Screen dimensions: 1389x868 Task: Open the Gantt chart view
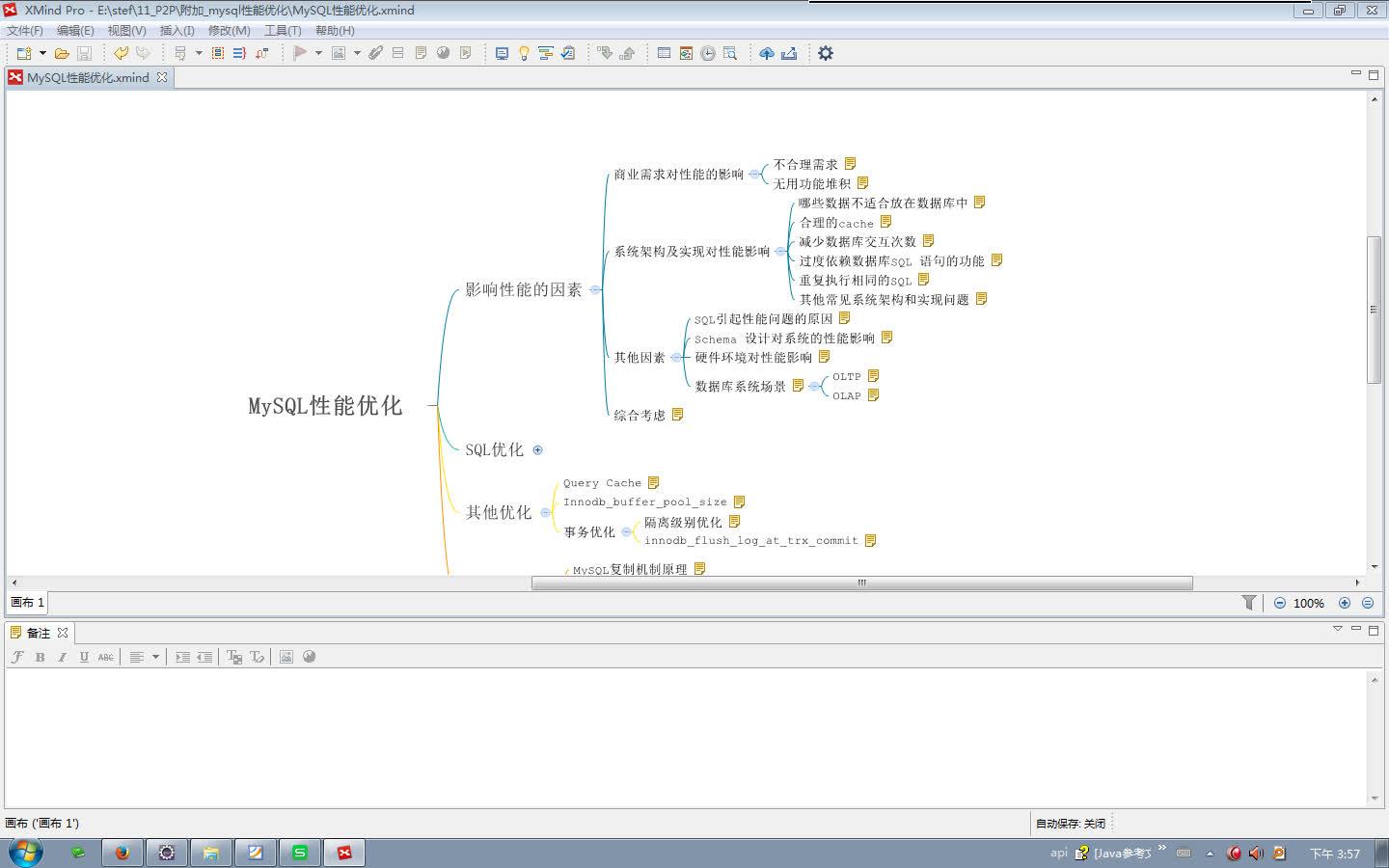tap(545, 53)
